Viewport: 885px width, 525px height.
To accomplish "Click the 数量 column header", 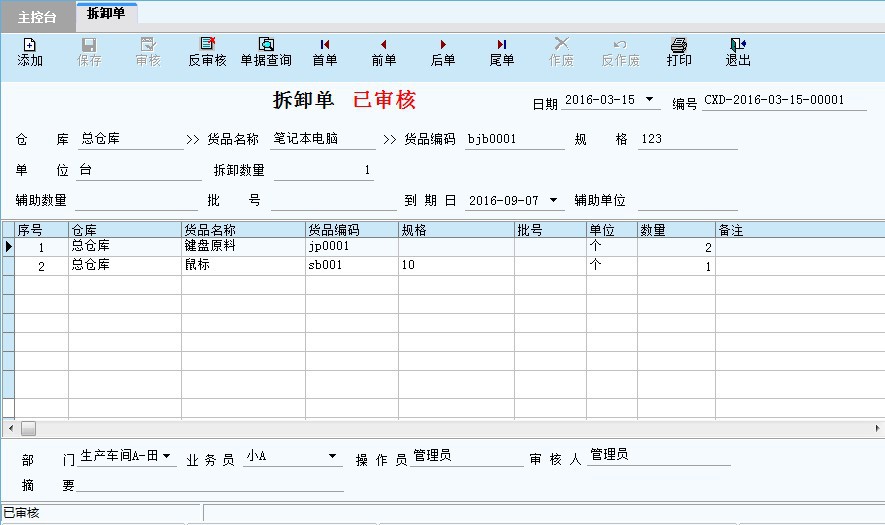I will [x=676, y=230].
